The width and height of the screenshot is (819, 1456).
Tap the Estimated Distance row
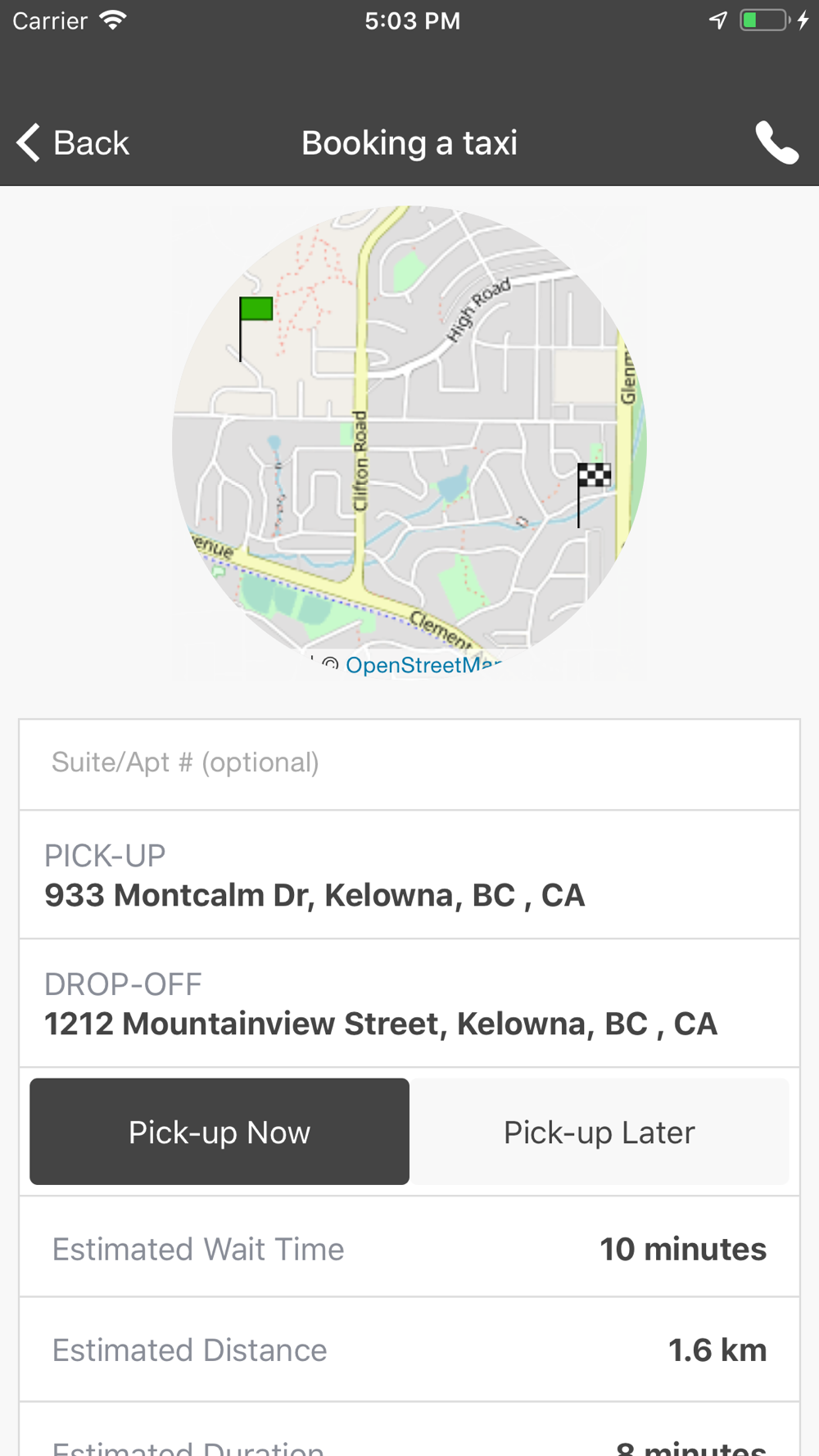(x=409, y=1350)
